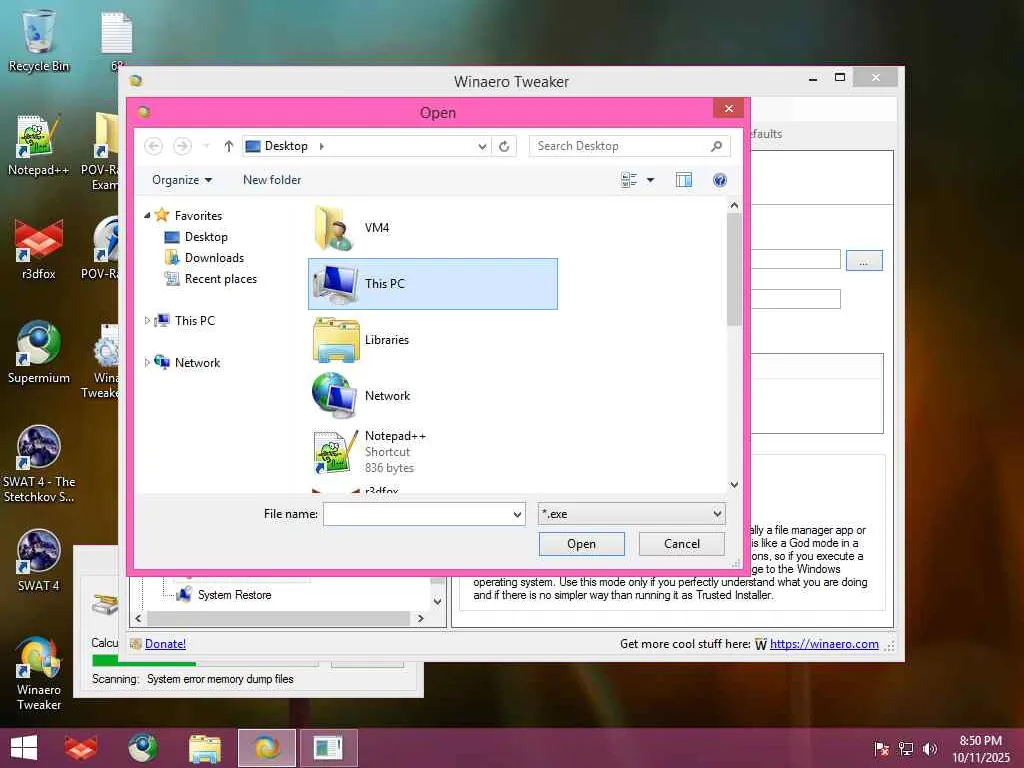This screenshot has width=1024, height=768.
Task: Expand Network in navigation pane
Action: (x=147, y=362)
